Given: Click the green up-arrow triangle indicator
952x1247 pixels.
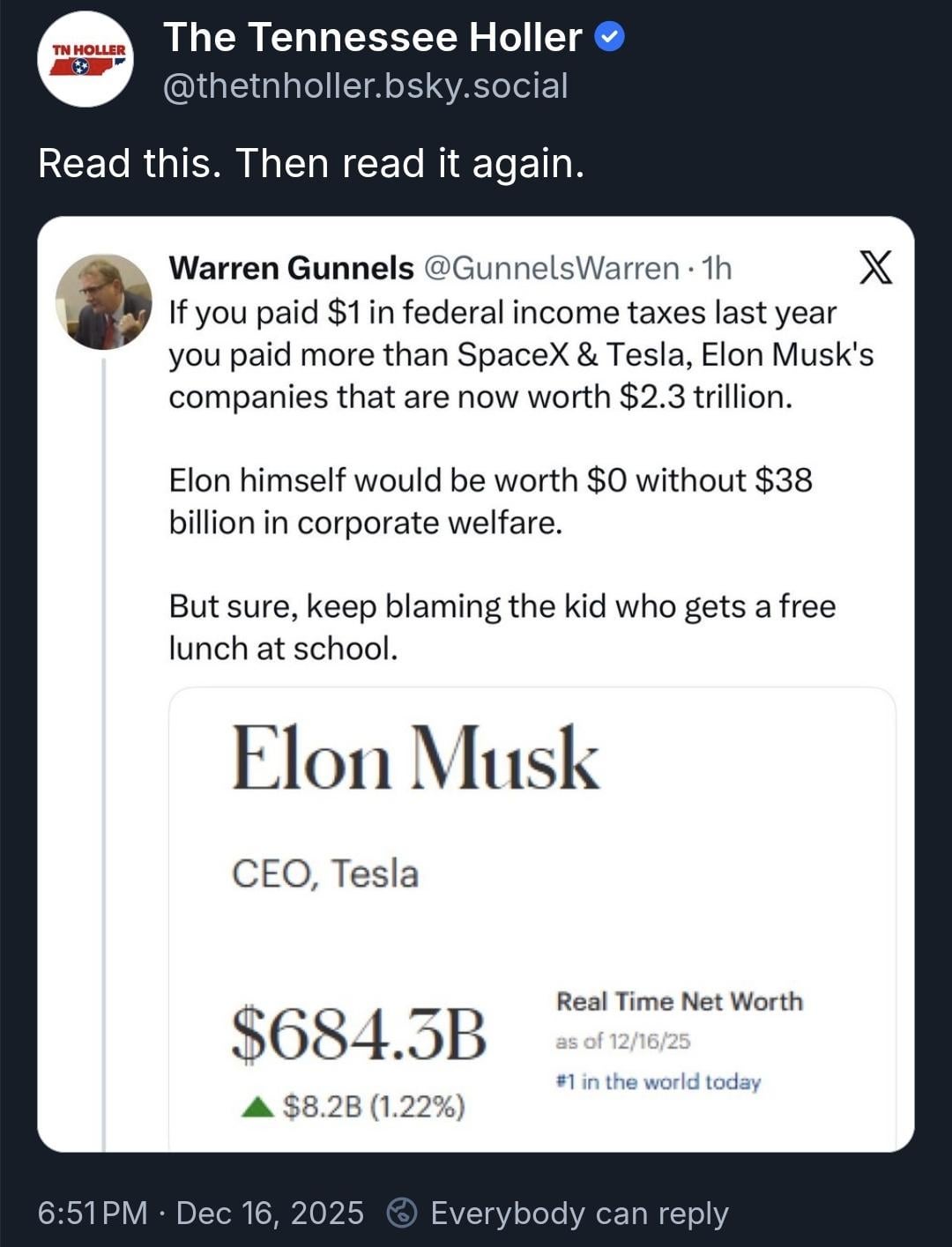Looking at the screenshot, I should 257,1106.
